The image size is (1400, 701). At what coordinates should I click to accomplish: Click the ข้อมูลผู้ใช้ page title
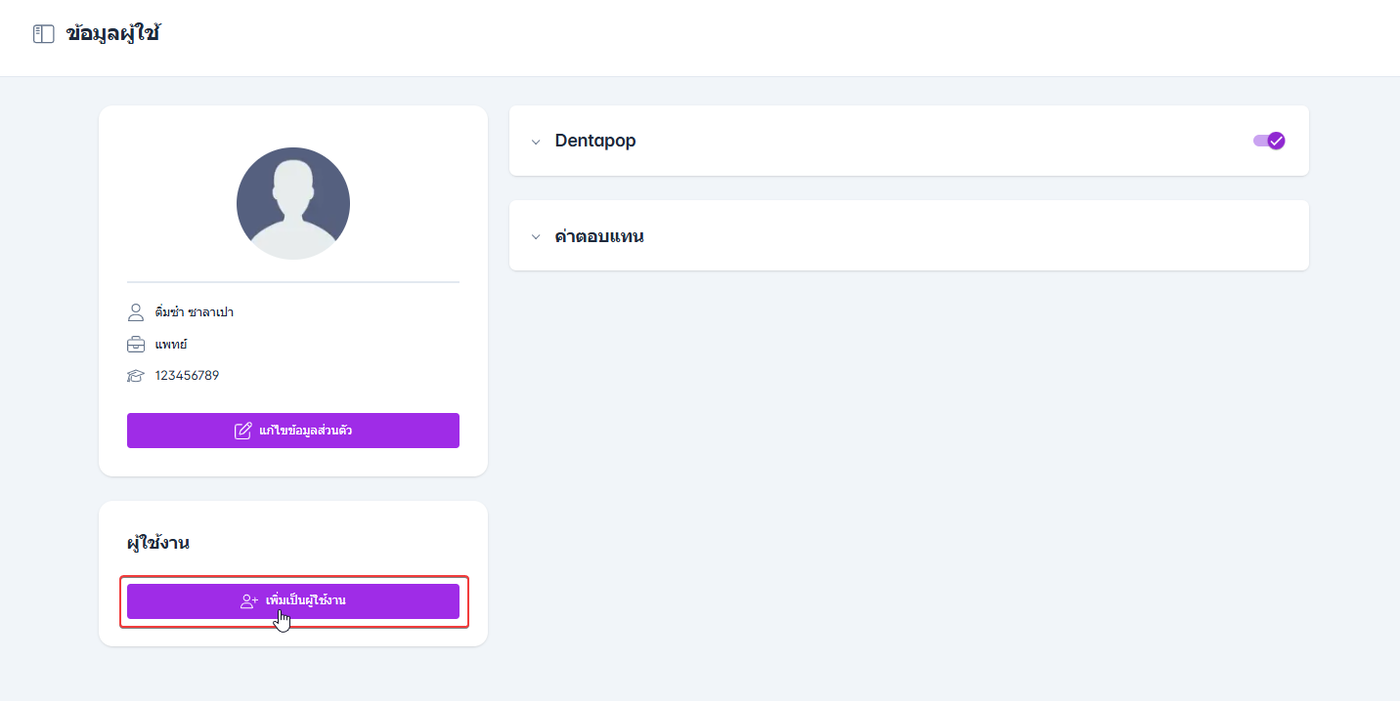click(x=113, y=35)
